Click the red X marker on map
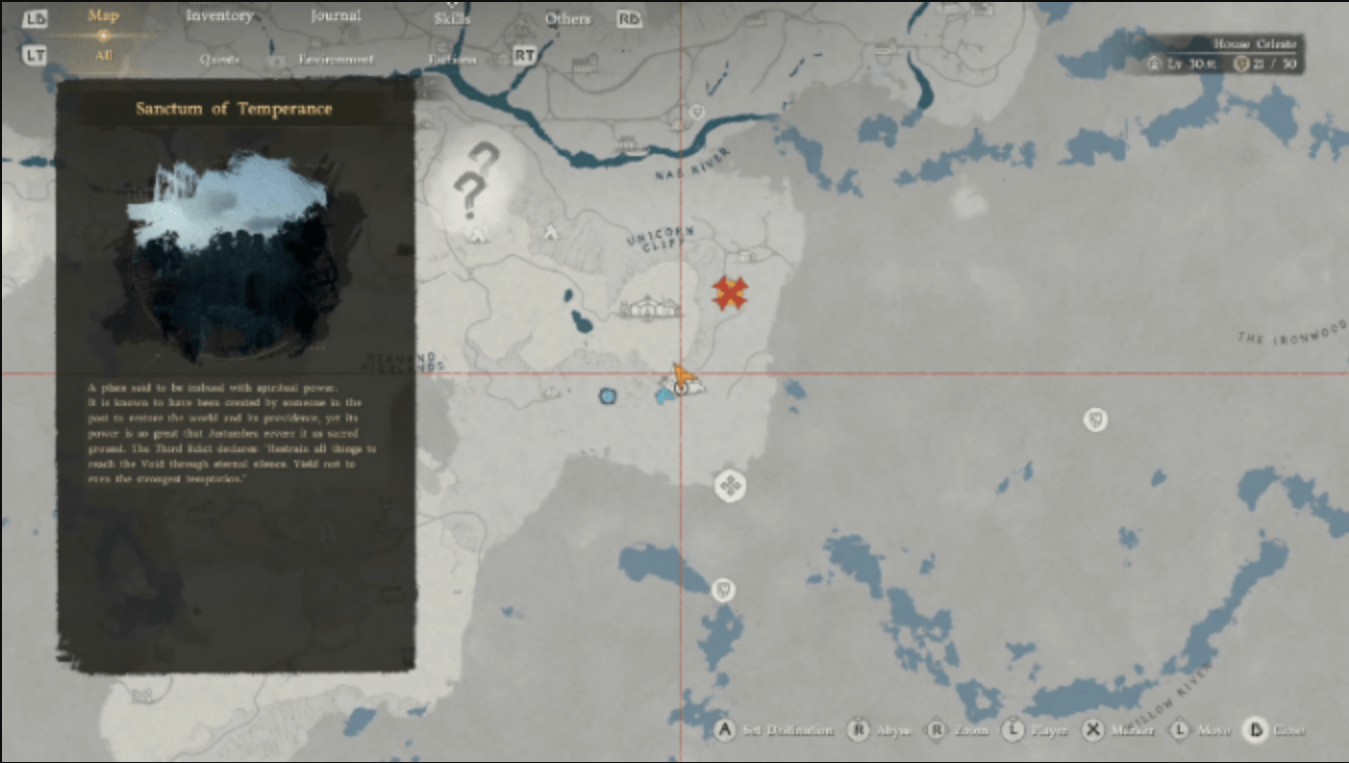Screen dimensions: 1349x763 tap(730, 293)
